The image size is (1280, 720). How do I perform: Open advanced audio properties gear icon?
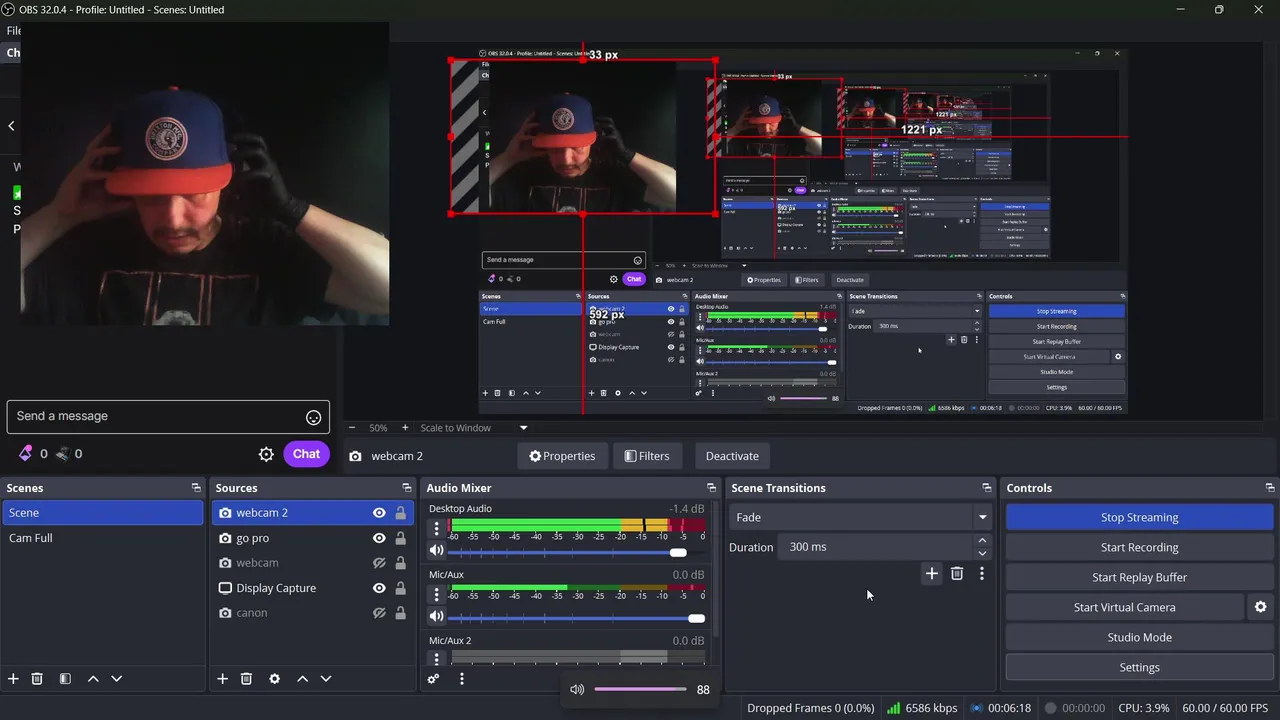tap(433, 679)
